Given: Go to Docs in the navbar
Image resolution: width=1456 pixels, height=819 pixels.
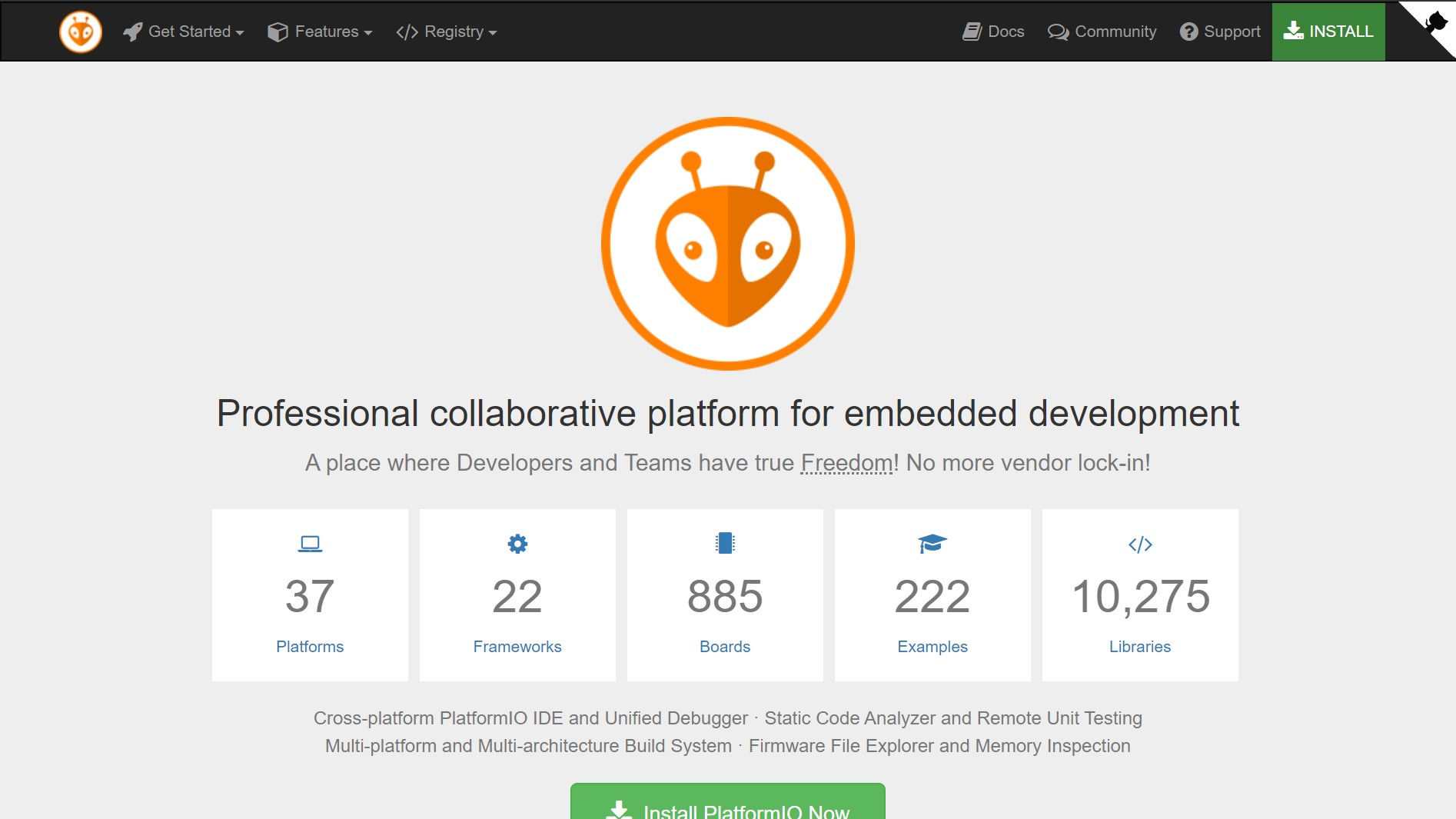Looking at the screenshot, I should point(993,32).
